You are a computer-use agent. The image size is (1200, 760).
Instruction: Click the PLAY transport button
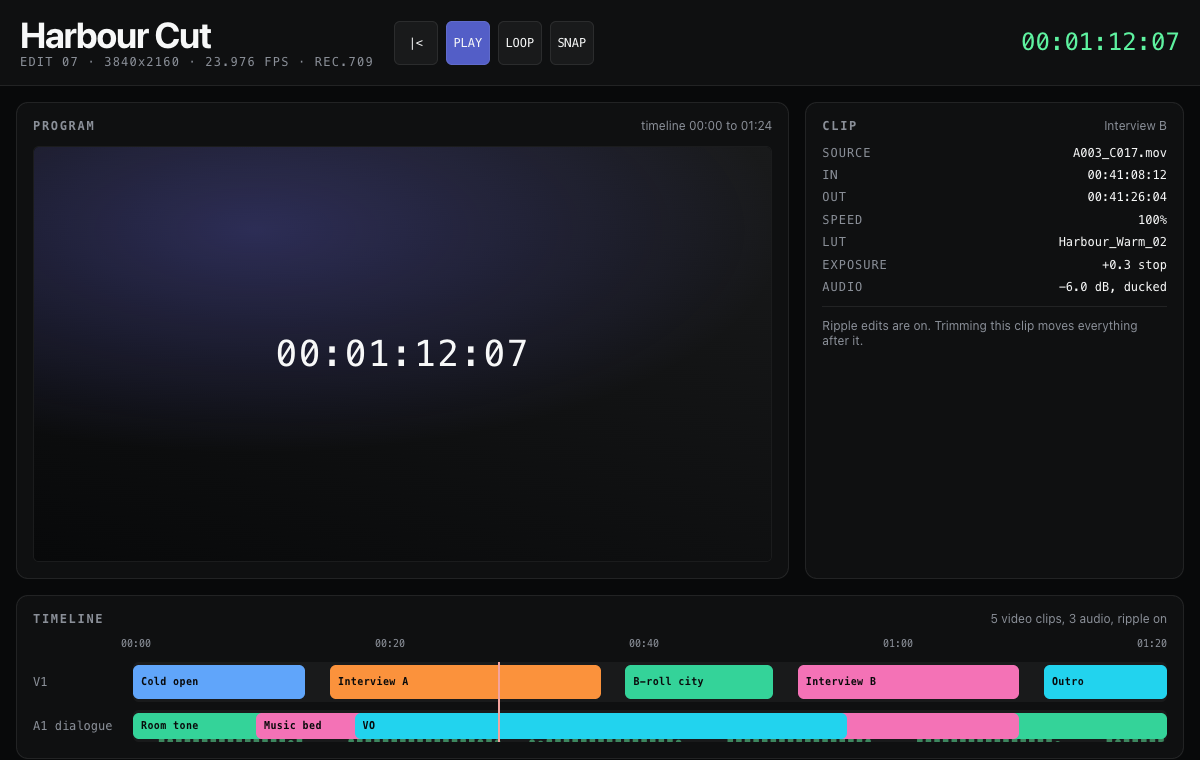click(x=468, y=43)
